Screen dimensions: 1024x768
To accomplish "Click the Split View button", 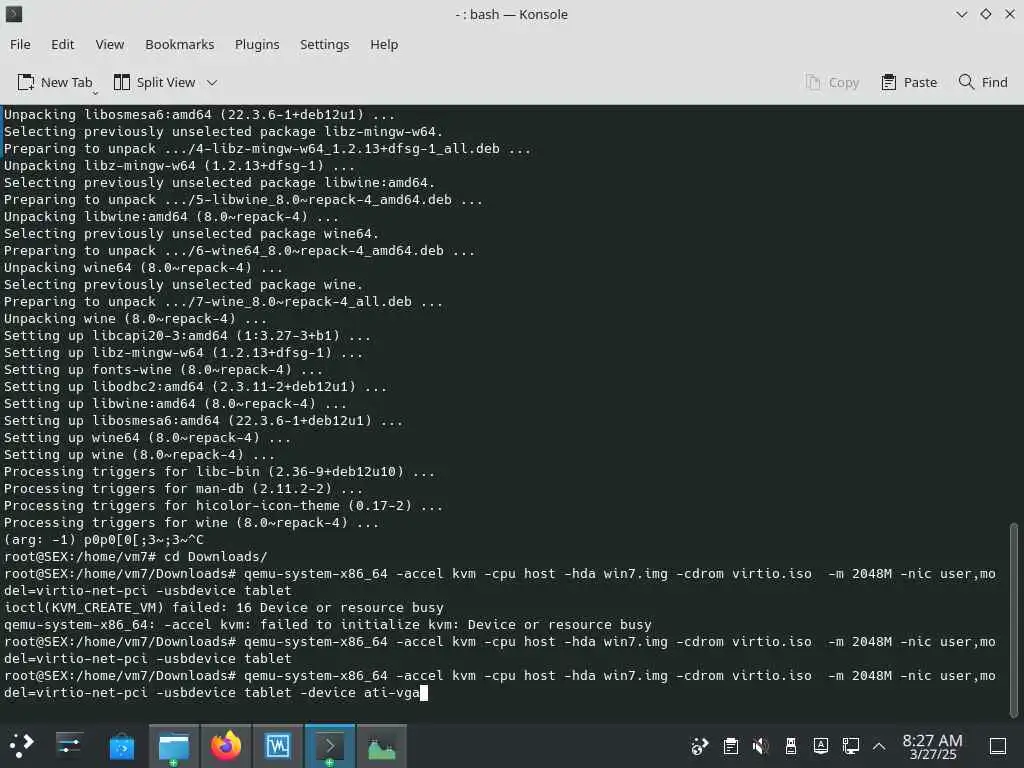I will click(155, 82).
